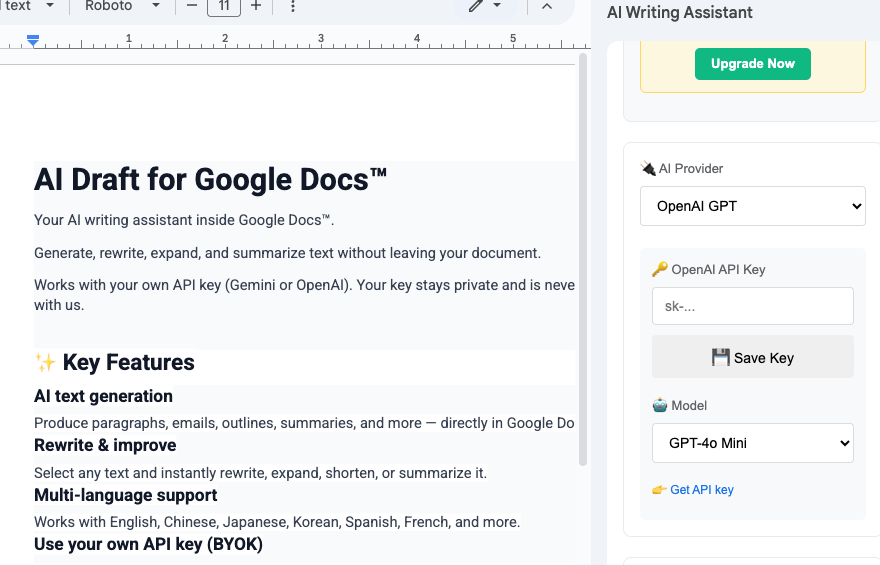Expand the editing mode dropdown arrow
Screen dimensions: 880x565
click(497, 6)
